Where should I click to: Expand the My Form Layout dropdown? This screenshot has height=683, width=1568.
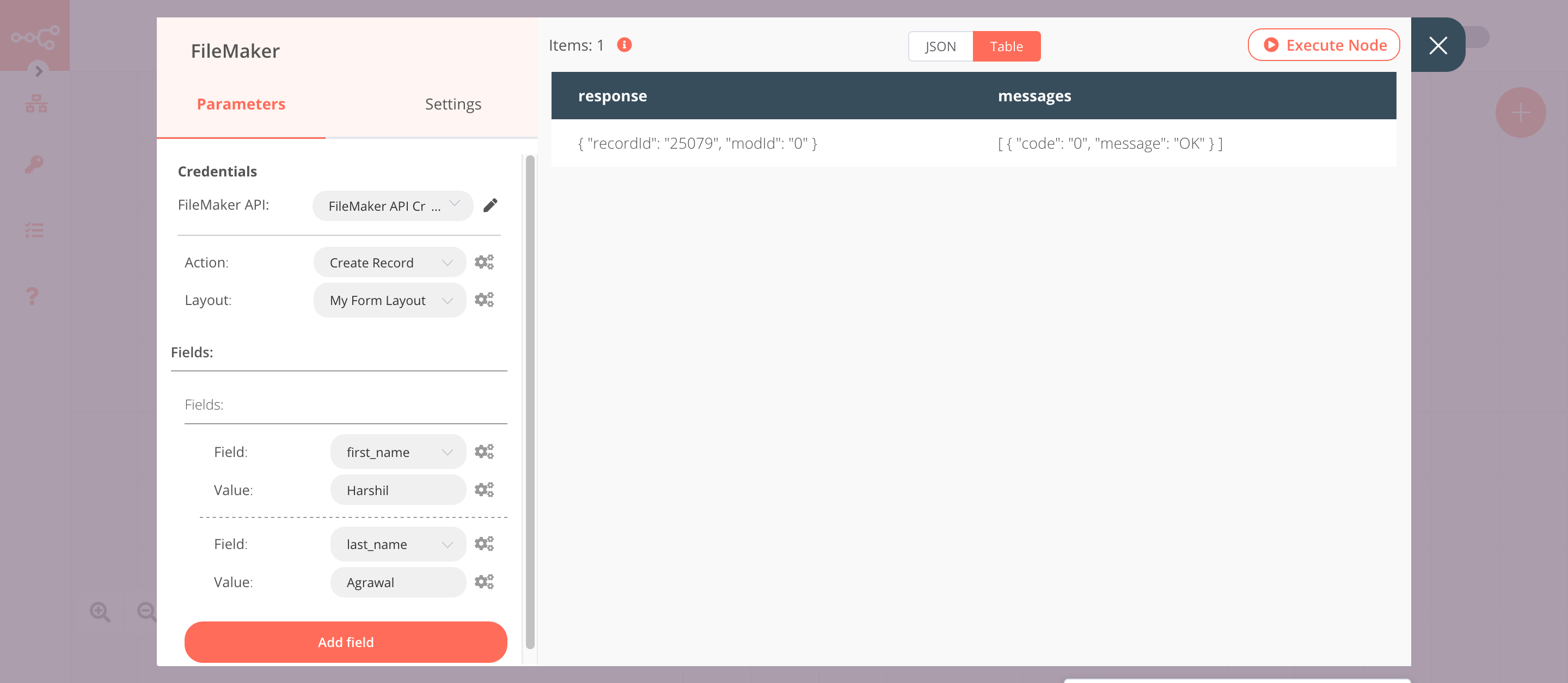point(389,300)
